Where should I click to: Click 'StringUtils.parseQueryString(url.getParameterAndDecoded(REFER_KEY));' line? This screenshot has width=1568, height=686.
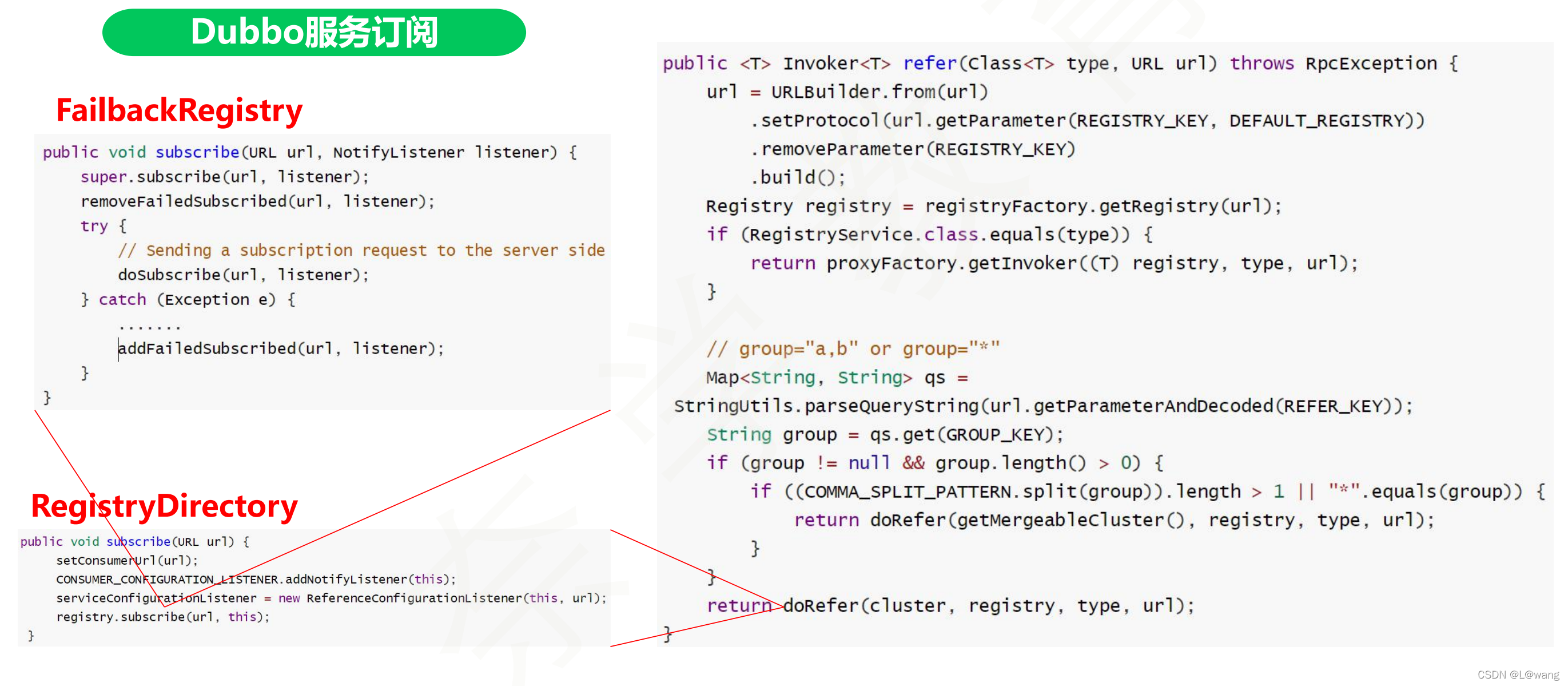1042,406
